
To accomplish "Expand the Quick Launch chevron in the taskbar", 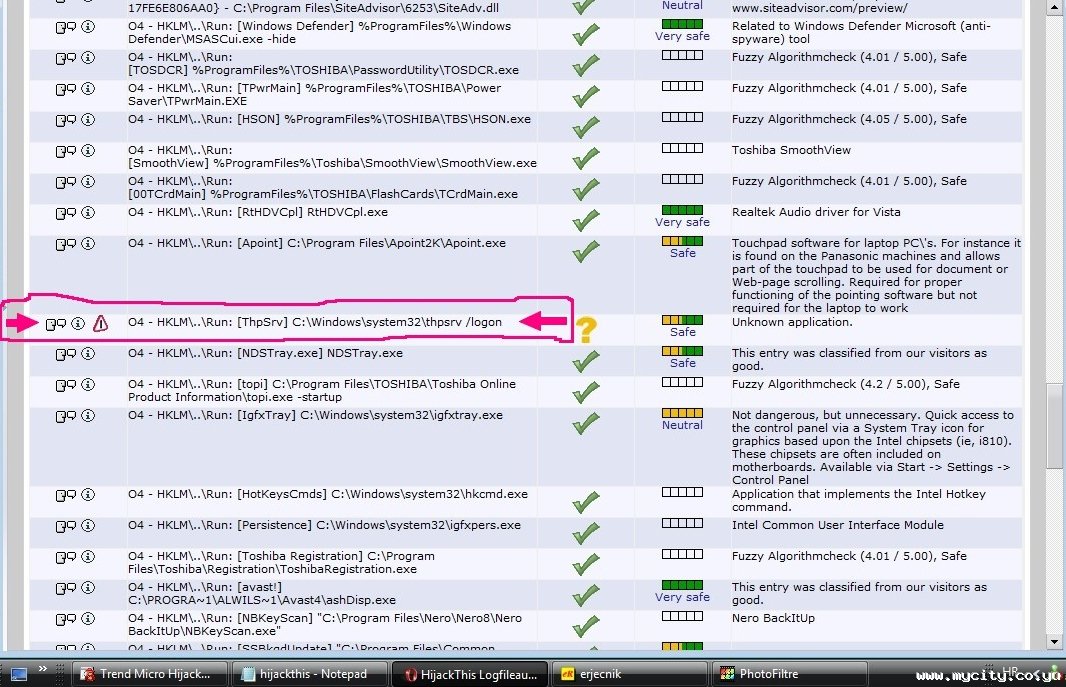I will [x=43, y=669].
